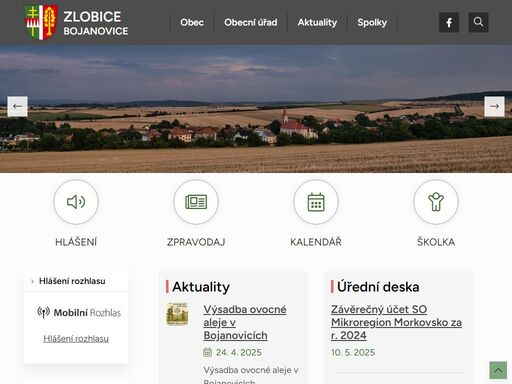Screen dimensions: 512x384
Task: Click the village panorama banner image
Action: point(256,109)
